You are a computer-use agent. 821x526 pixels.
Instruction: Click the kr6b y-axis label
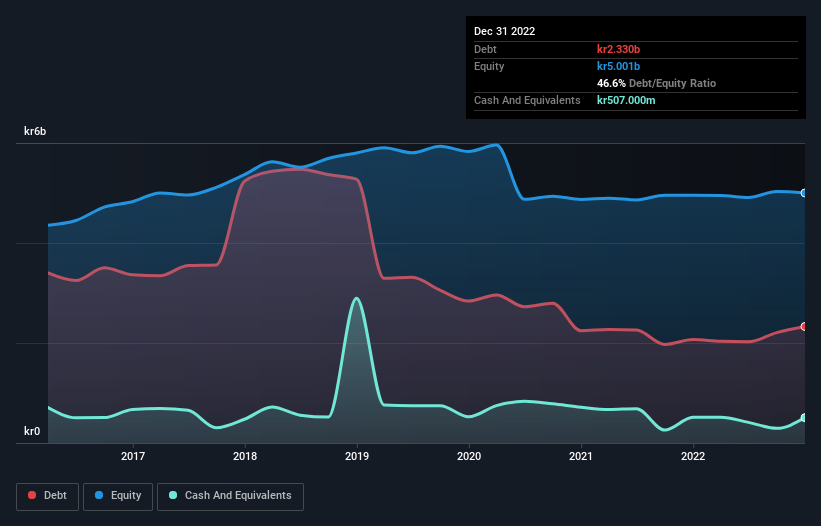[35, 131]
